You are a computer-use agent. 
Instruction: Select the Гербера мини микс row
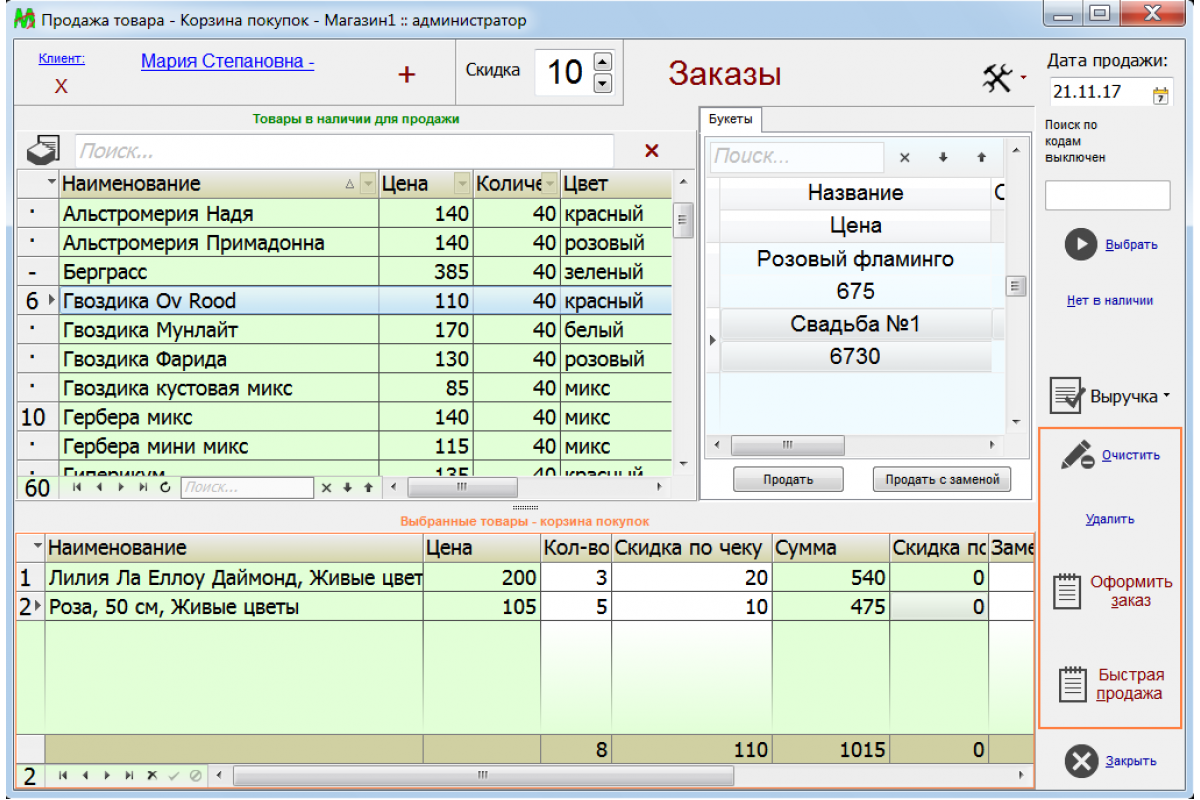[x=346, y=446]
